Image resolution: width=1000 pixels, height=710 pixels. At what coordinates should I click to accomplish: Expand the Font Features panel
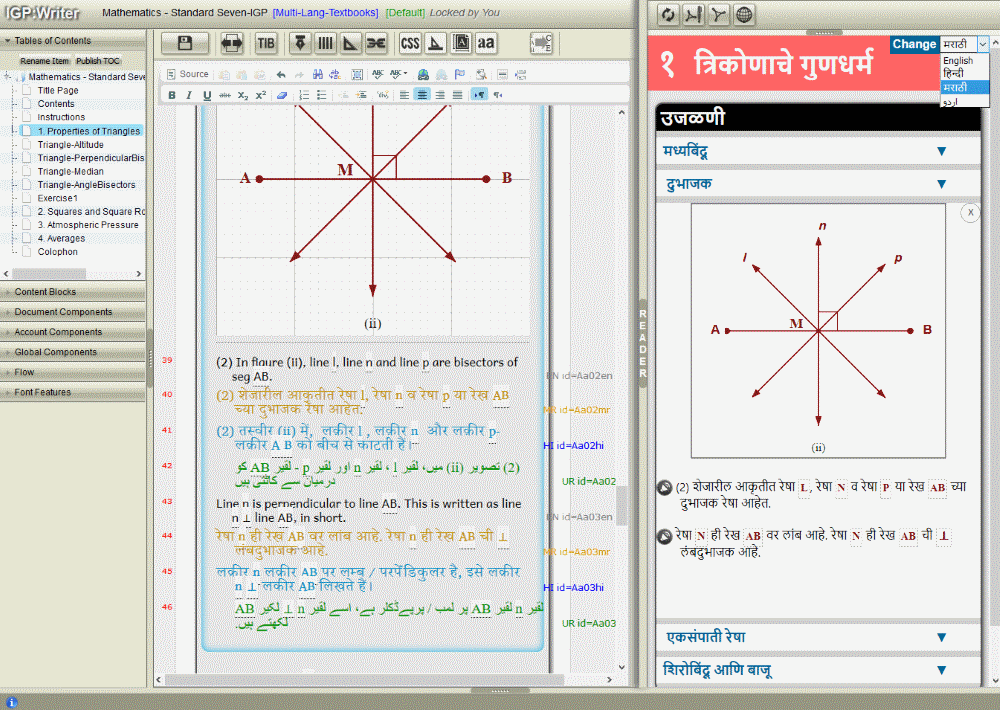tap(73, 392)
